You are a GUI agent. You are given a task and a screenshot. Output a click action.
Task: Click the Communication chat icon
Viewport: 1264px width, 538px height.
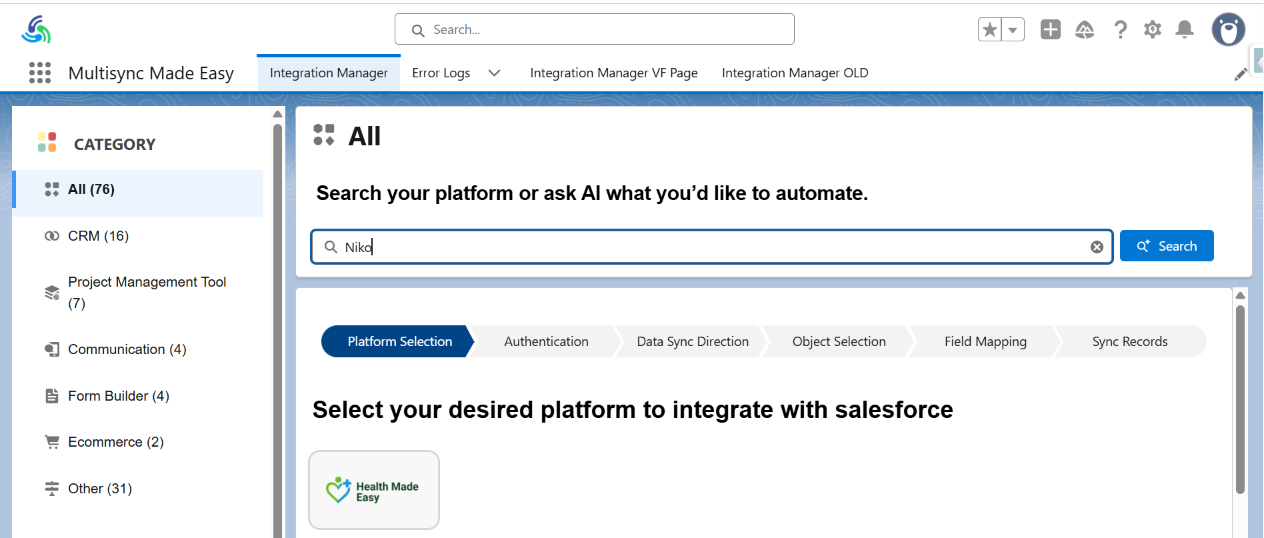pyautogui.click(x=52, y=349)
